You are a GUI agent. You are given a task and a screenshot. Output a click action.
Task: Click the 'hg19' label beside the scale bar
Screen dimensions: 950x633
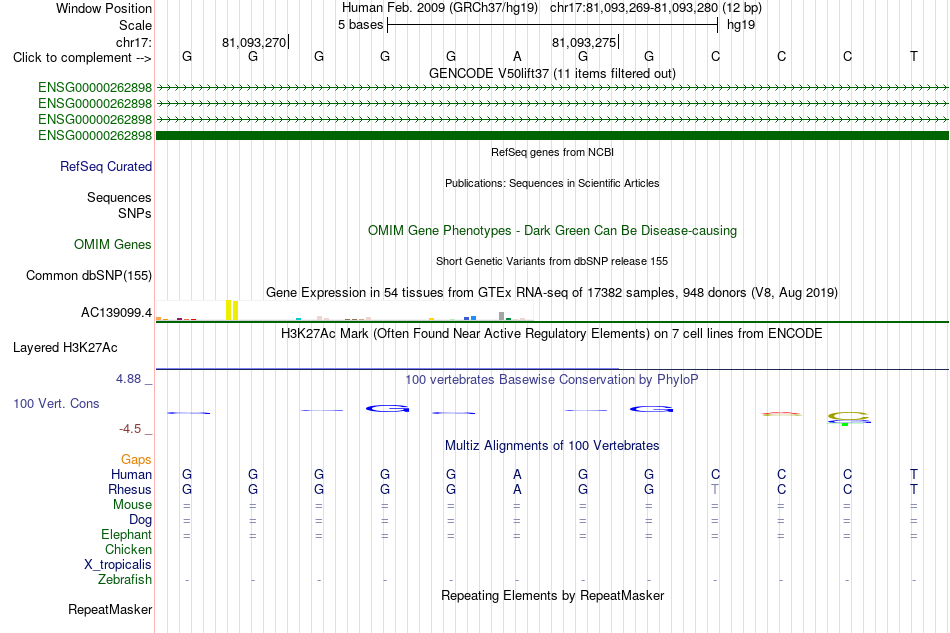(741, 25)
